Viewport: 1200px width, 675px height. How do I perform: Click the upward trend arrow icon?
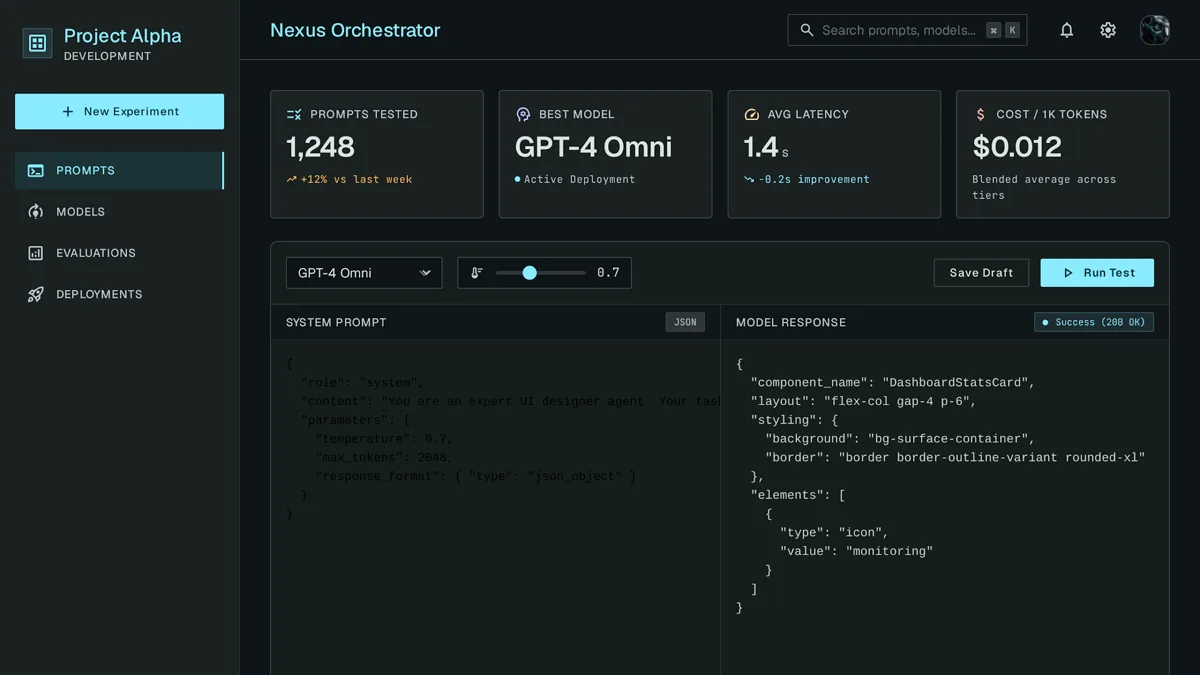[x=291, y=180]
